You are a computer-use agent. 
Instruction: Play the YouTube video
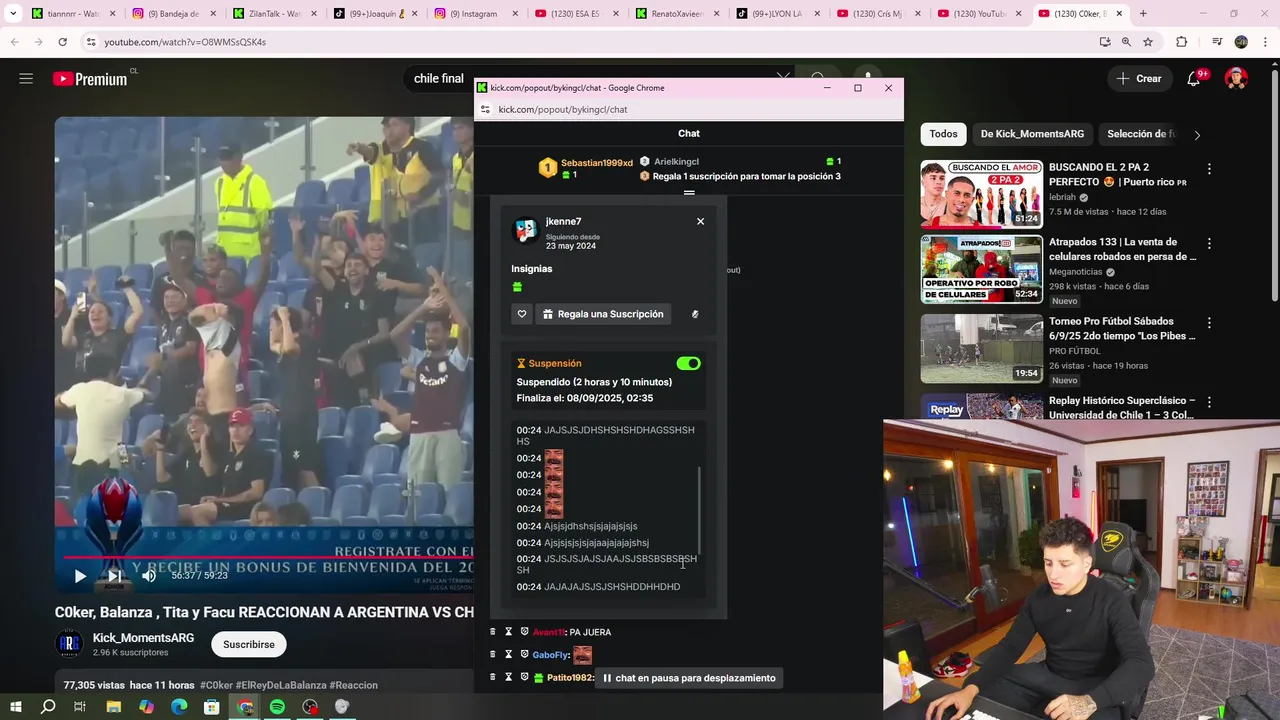(x=80, y=575)
